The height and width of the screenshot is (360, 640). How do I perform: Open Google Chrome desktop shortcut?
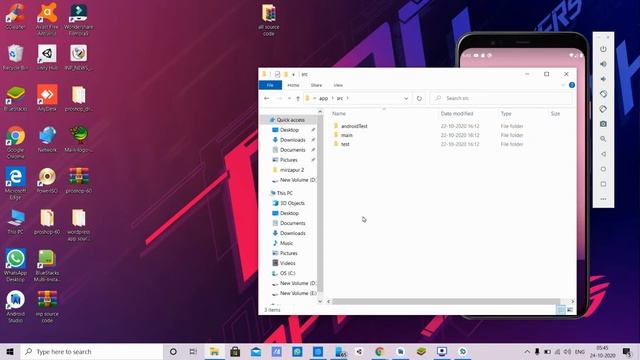[x=16, y=142]
